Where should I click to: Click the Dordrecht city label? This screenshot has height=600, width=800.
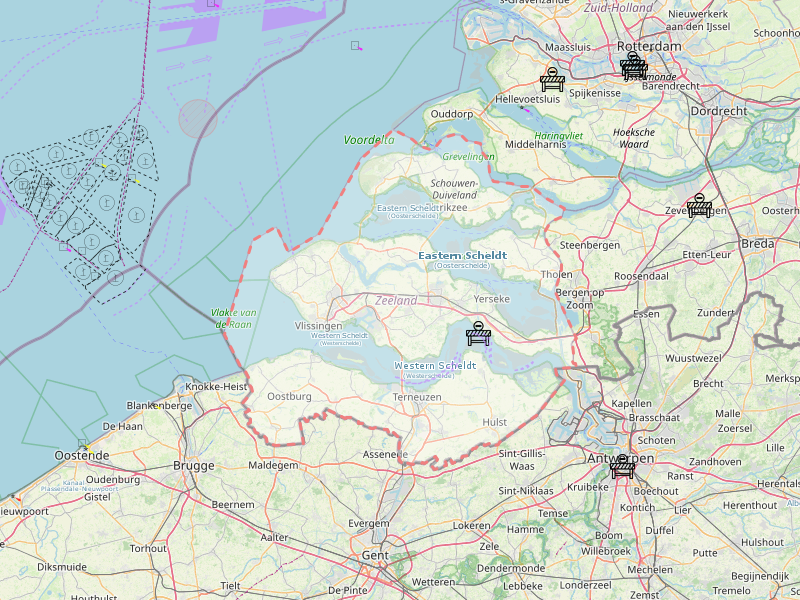[718, 111]
